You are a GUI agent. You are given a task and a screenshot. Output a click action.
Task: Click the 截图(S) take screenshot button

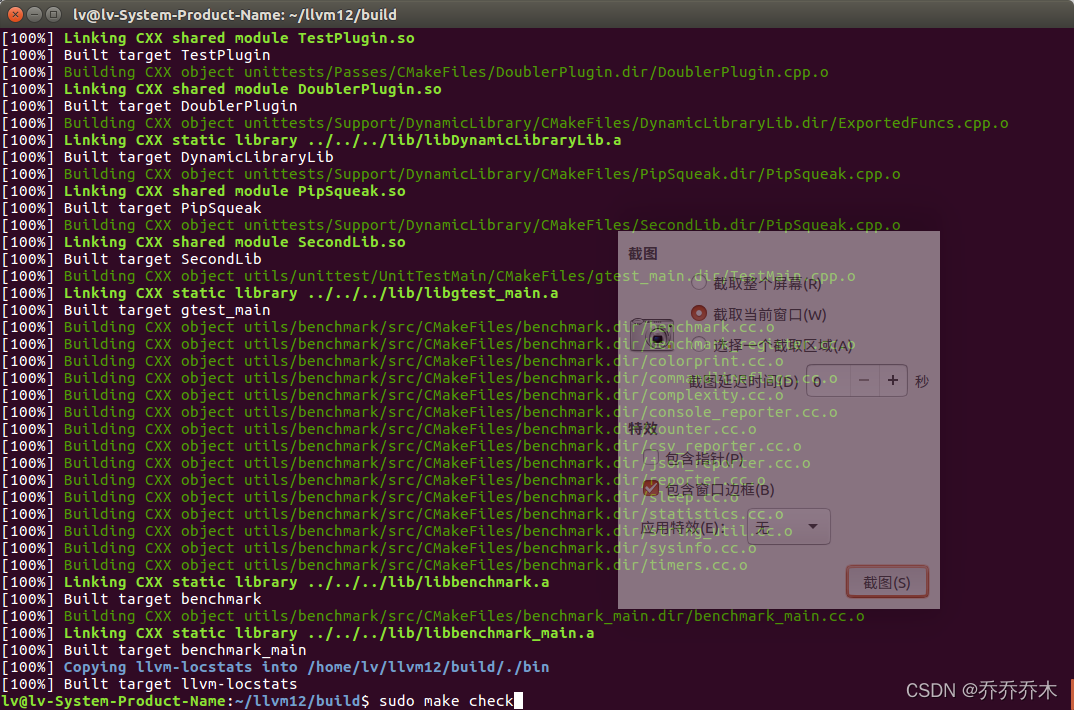[887, 582]
